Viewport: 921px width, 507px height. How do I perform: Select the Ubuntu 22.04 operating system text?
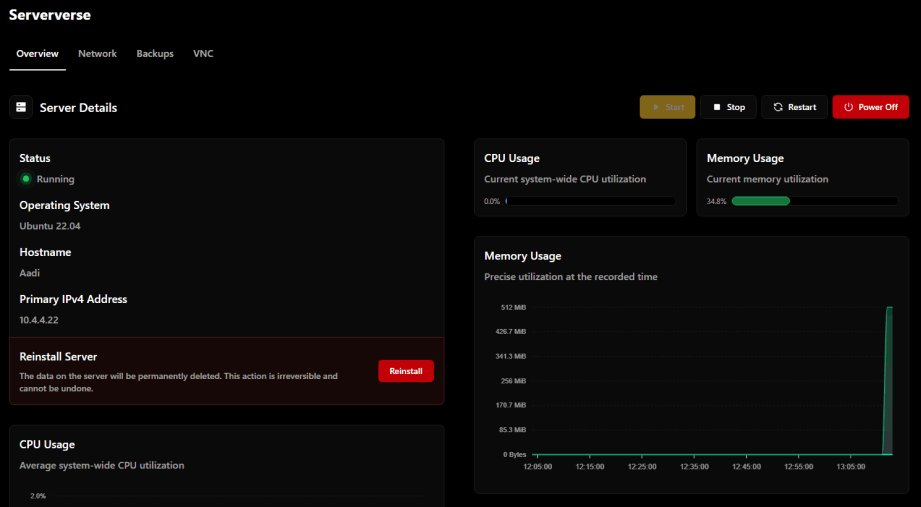[50, 226]
